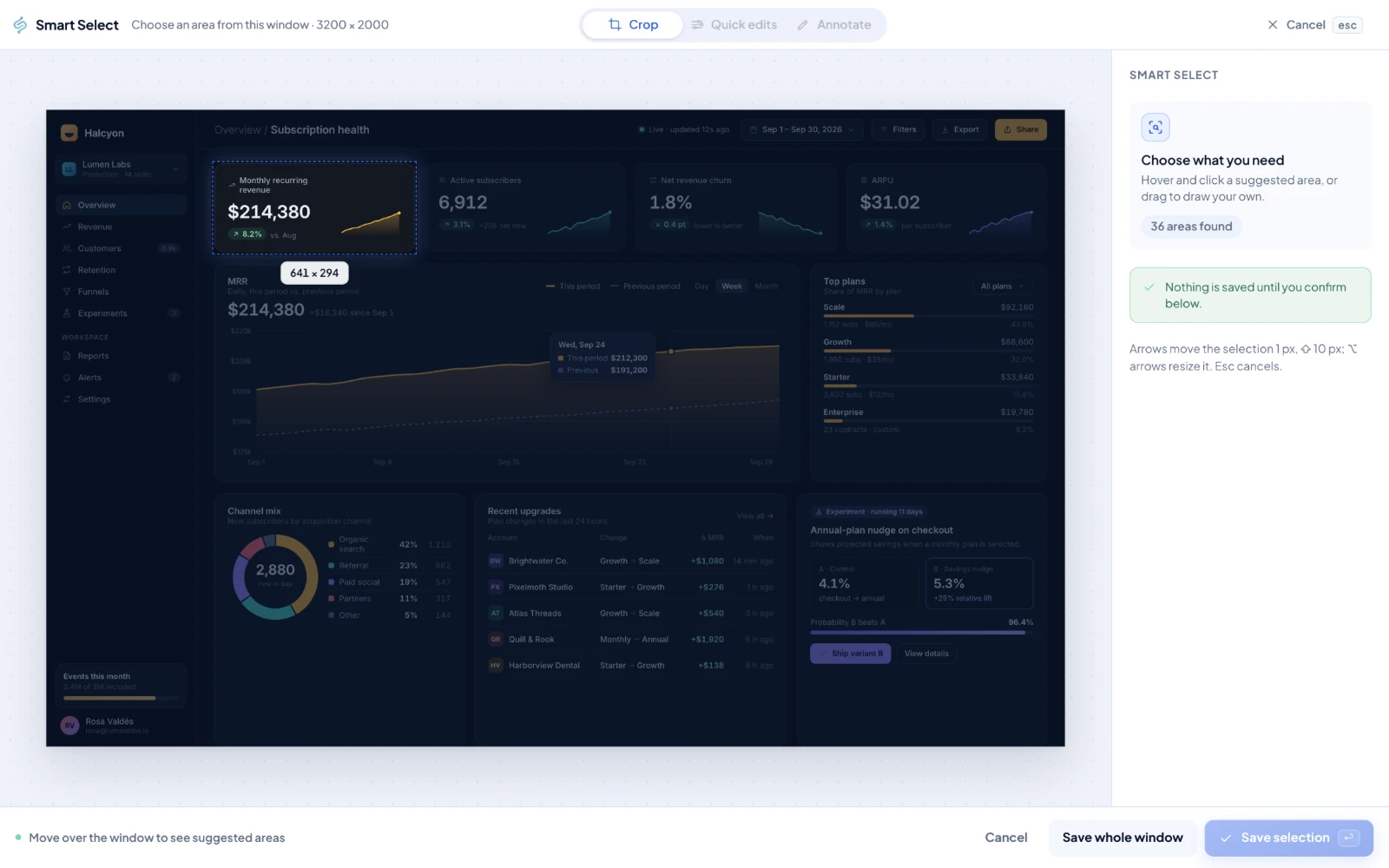Screen dimensions: 1389x868
Task: Click the Halcyon logo icon in dashboard
Action: coord(69,133)
